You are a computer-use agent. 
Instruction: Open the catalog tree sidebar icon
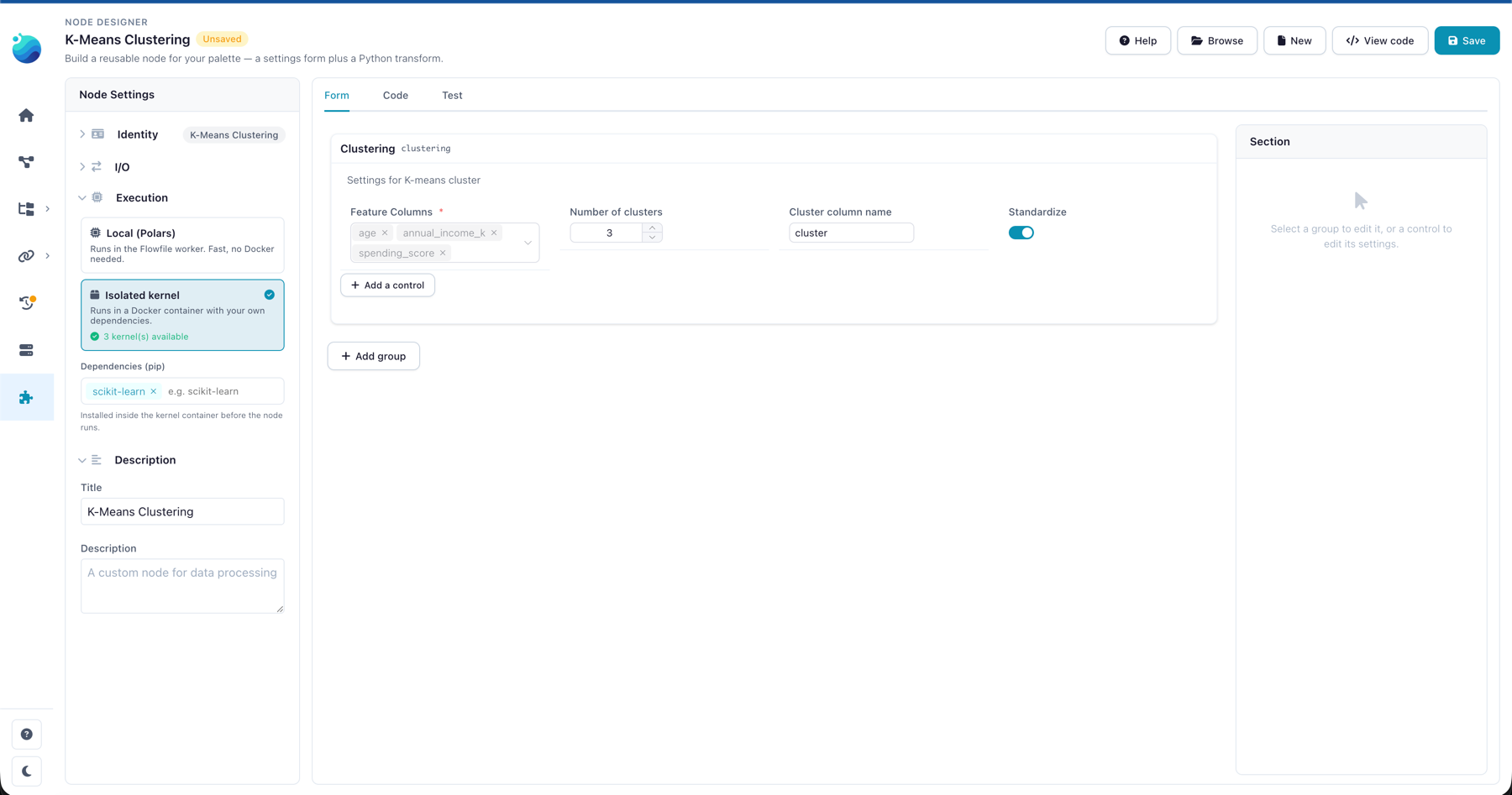coord(26,209)
